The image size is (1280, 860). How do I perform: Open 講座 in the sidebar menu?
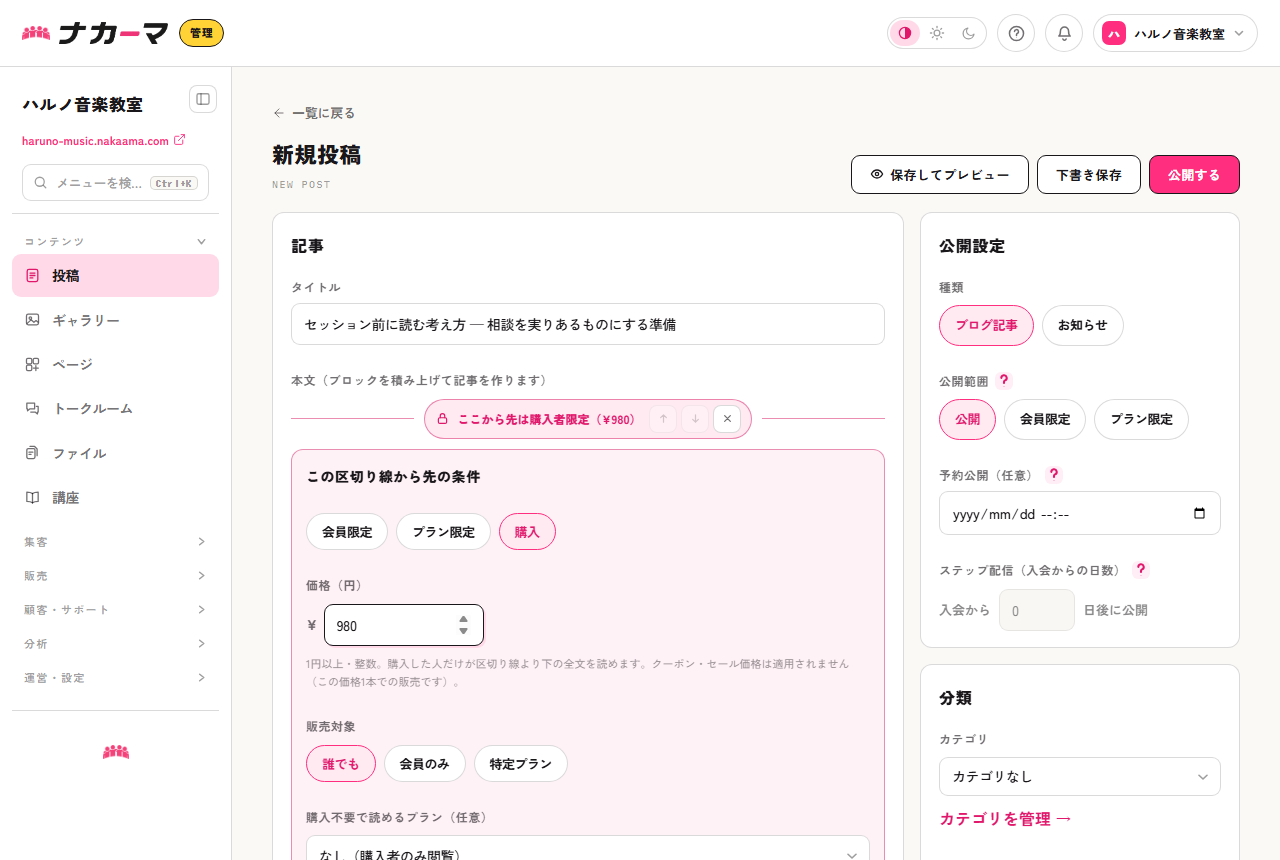tap(116, 497)
